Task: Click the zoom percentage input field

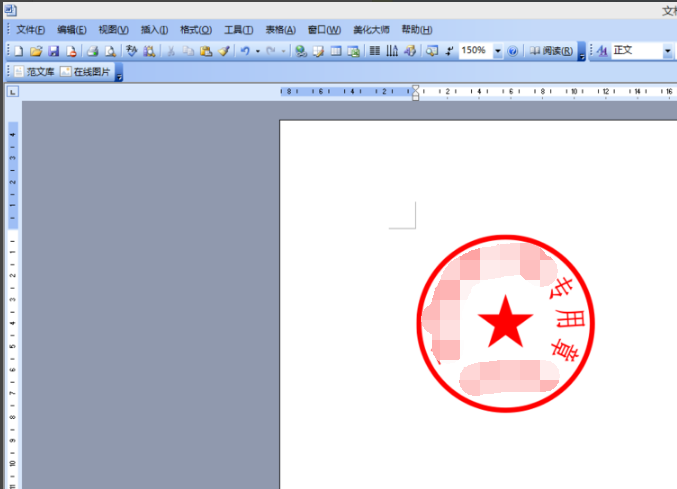Action: coord(476,51)
